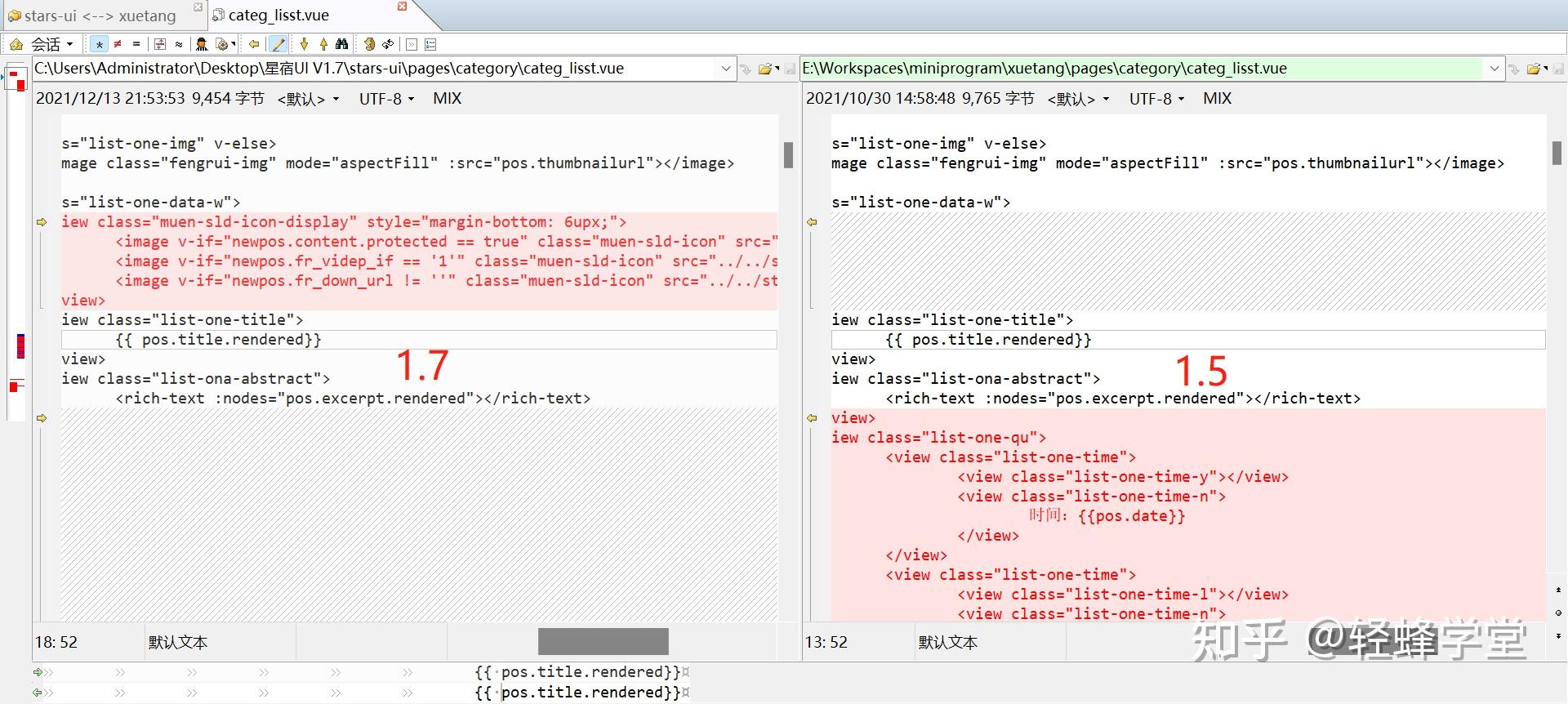Toggle Minor differences approx icon
Viewport: 1568px width, 704px height.
coord(179,44)
